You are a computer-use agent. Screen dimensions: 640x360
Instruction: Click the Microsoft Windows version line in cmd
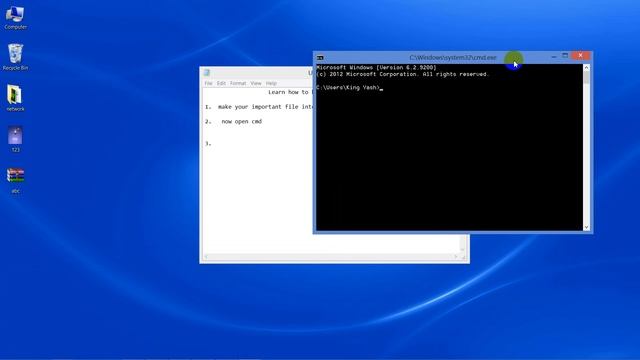tap(376, 68)
